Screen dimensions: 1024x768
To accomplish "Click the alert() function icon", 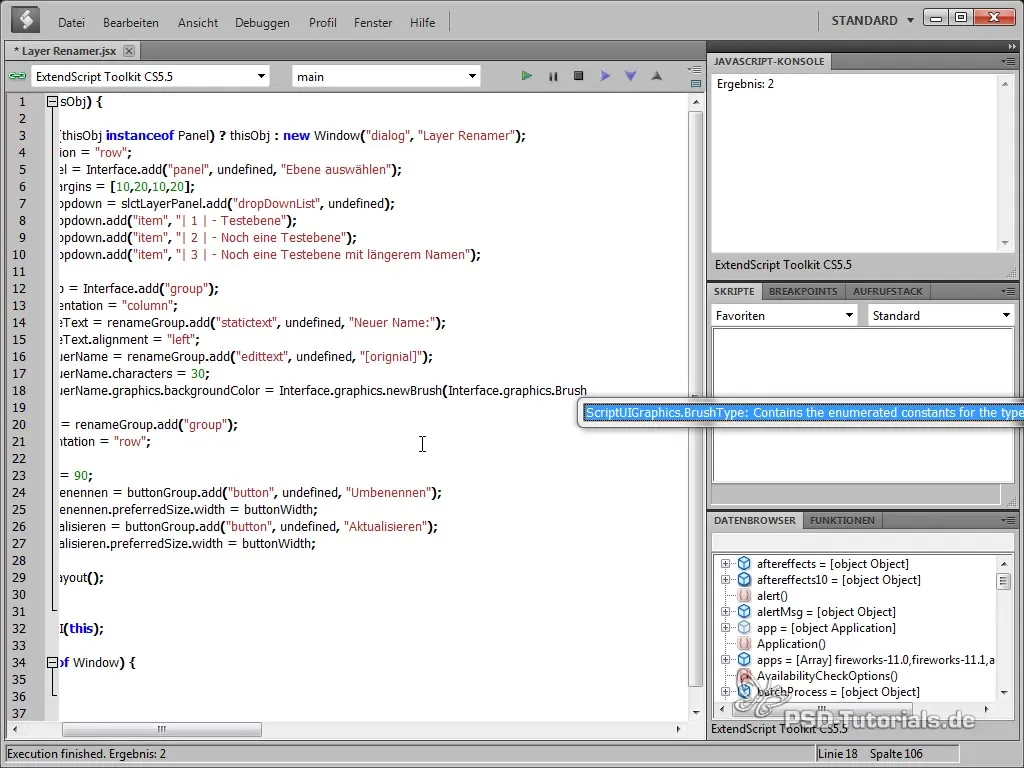I will coord(744,596).
